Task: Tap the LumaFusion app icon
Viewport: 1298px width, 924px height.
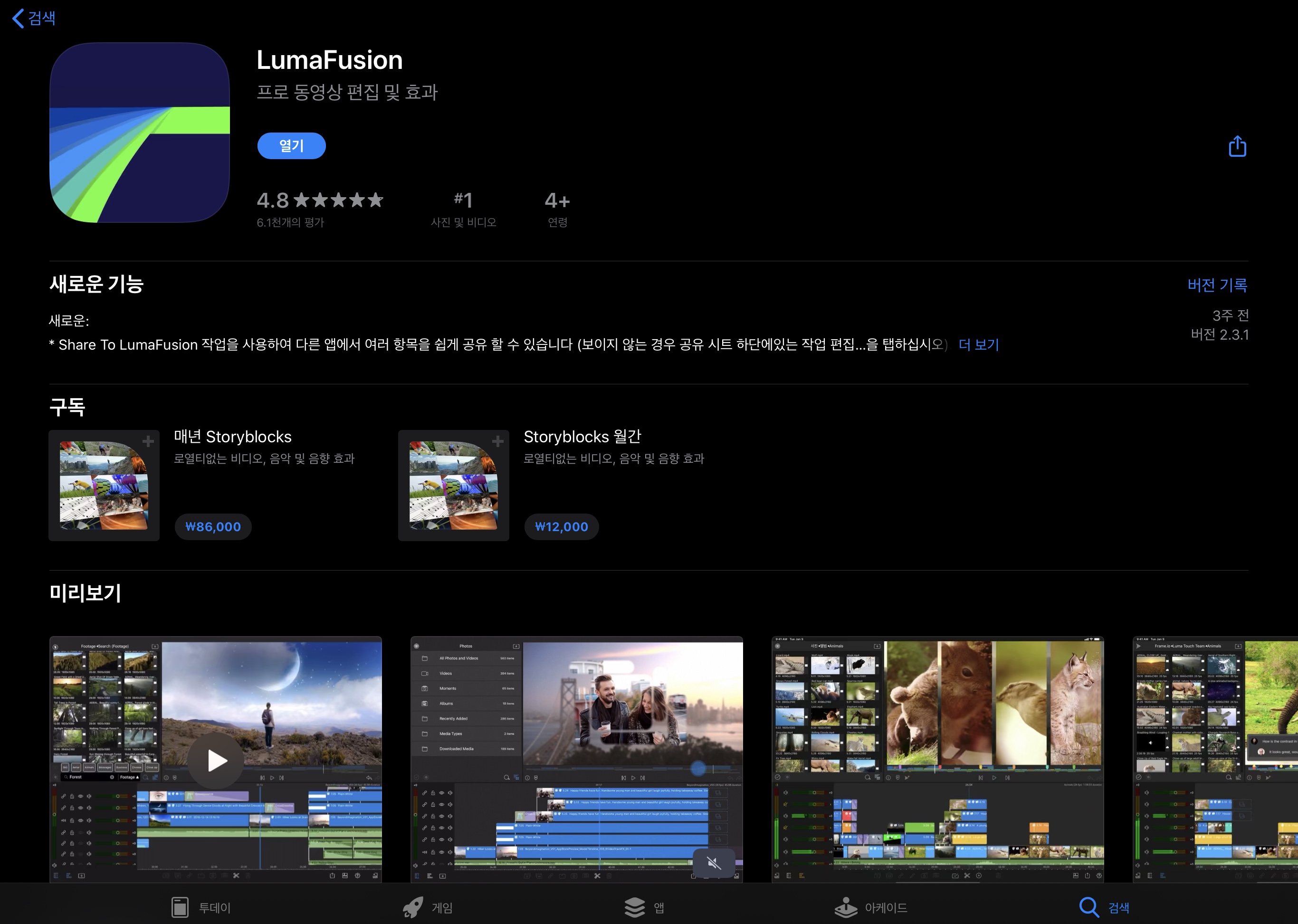Action: click(x=139, y=133)
